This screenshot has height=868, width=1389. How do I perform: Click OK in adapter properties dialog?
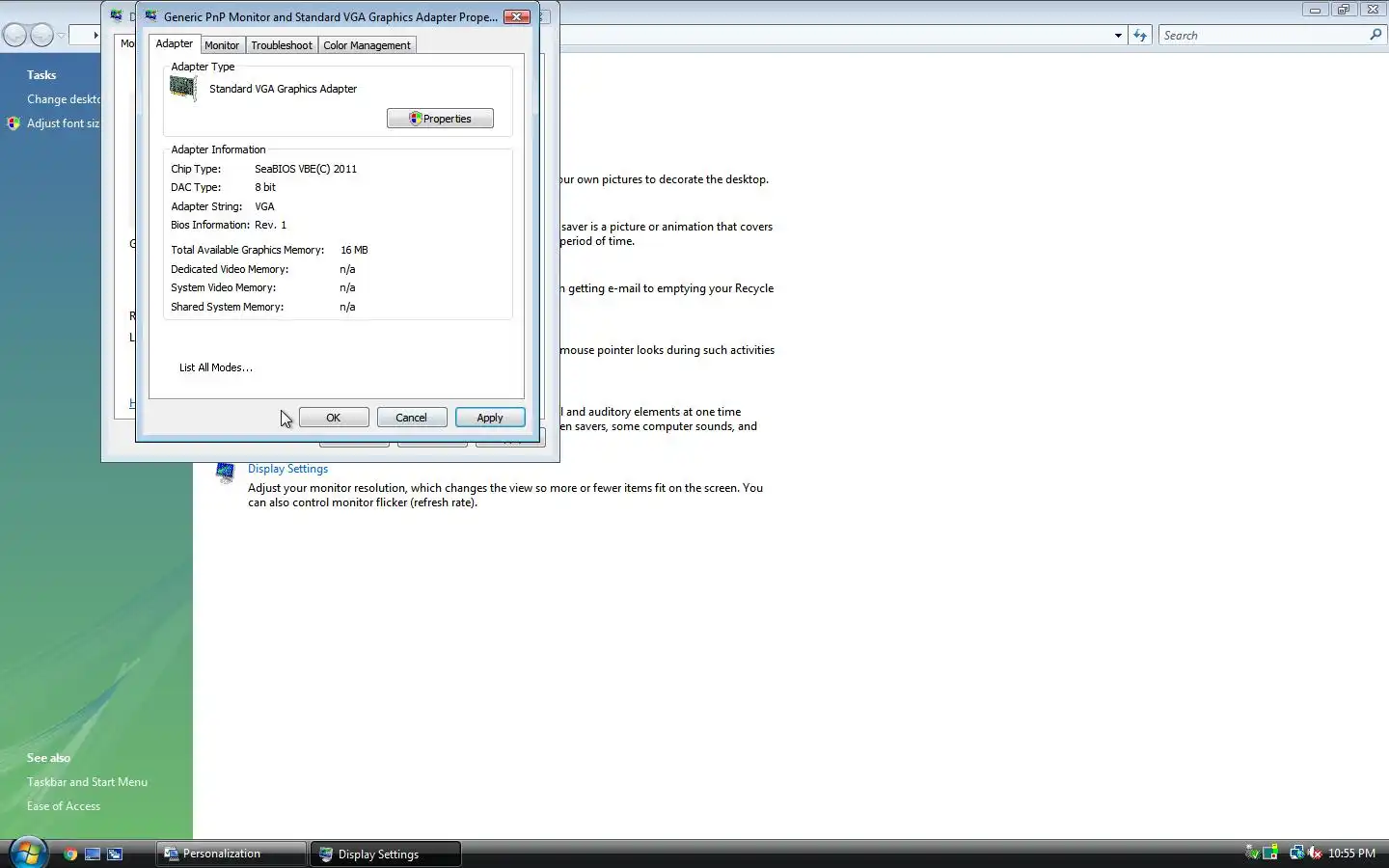334,418
